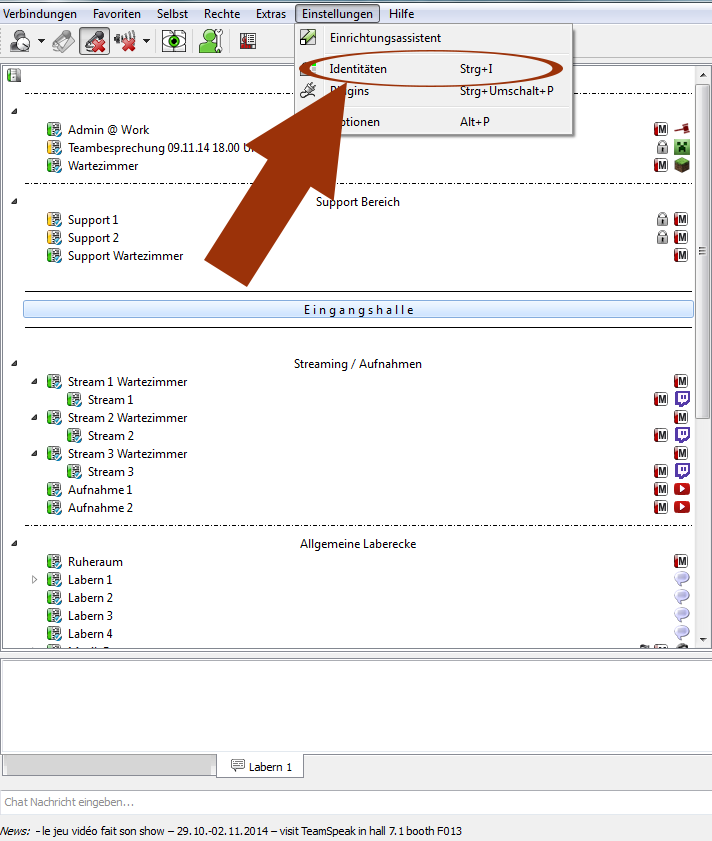Click the creeper icon on Teambesprechung row
This screenshot has width=712, height=841.
[x=682, y=147]
